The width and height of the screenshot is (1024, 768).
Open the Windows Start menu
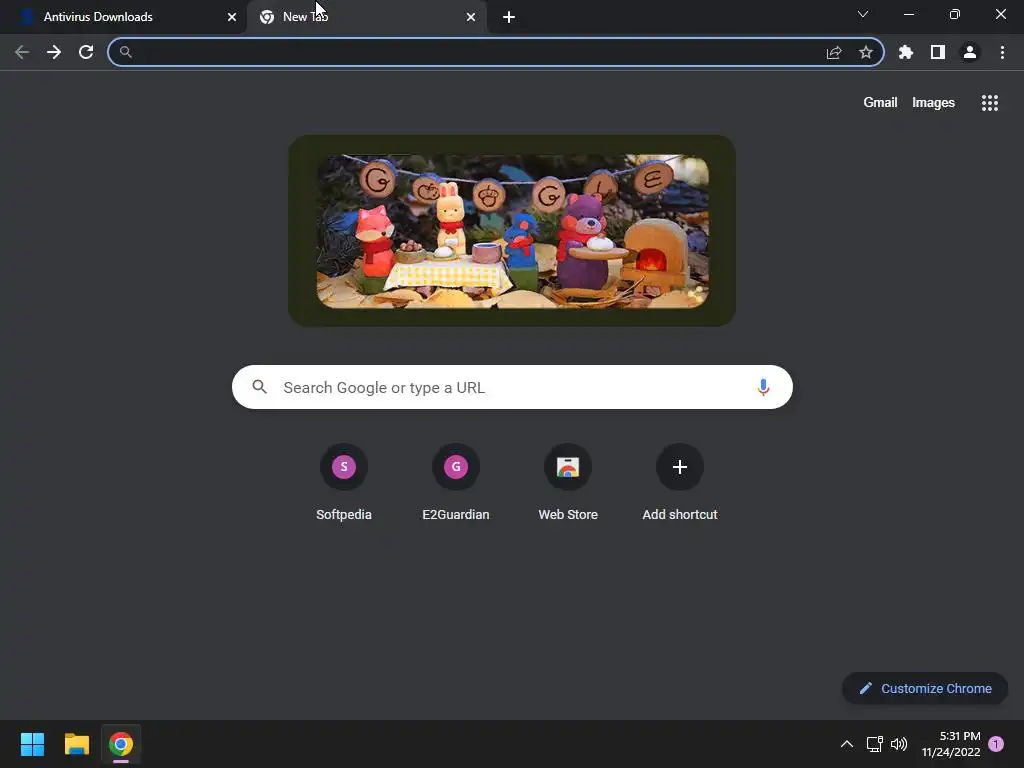point(32,744)
